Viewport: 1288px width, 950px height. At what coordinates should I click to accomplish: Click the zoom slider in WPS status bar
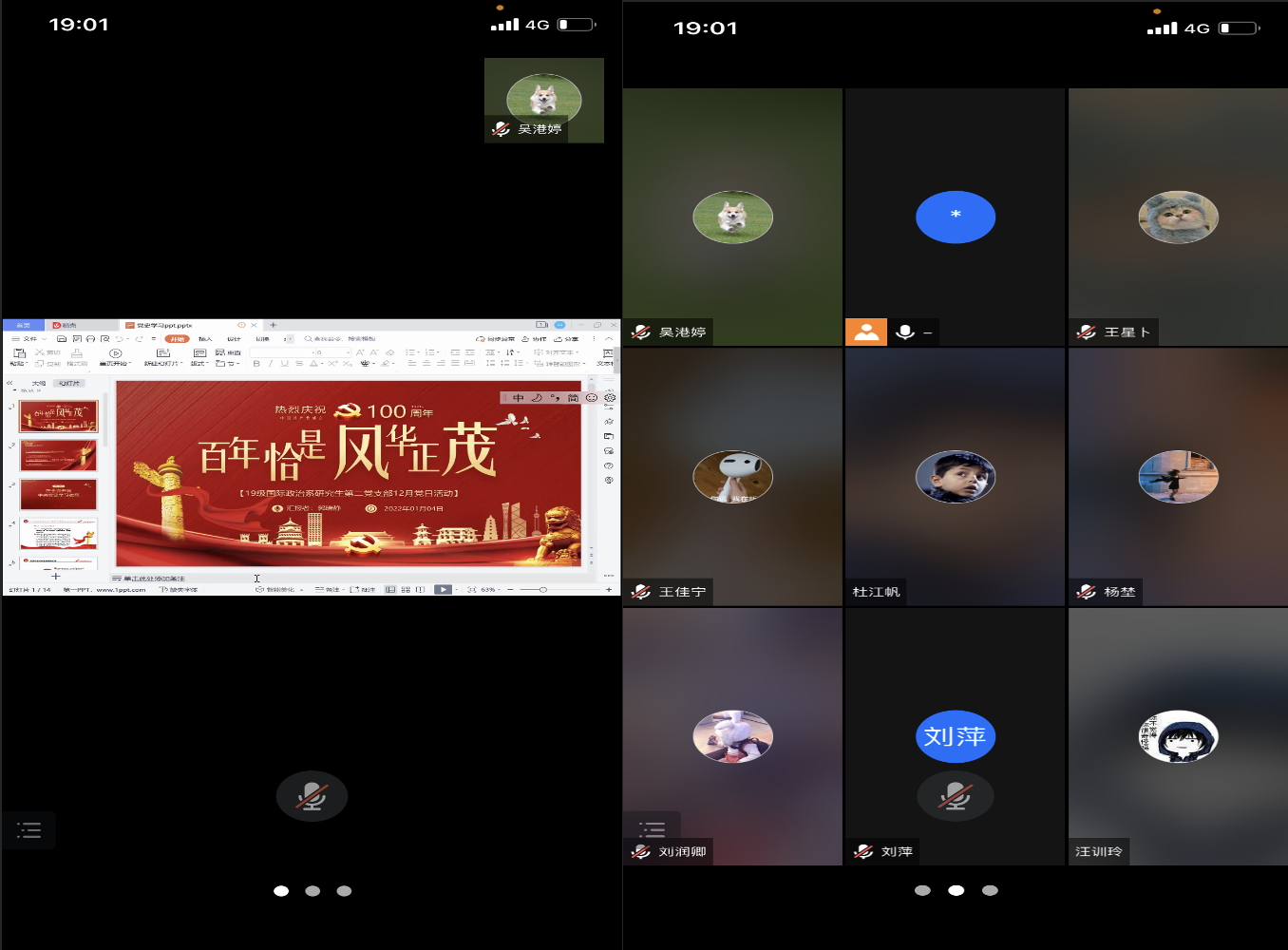coord(543,590)
